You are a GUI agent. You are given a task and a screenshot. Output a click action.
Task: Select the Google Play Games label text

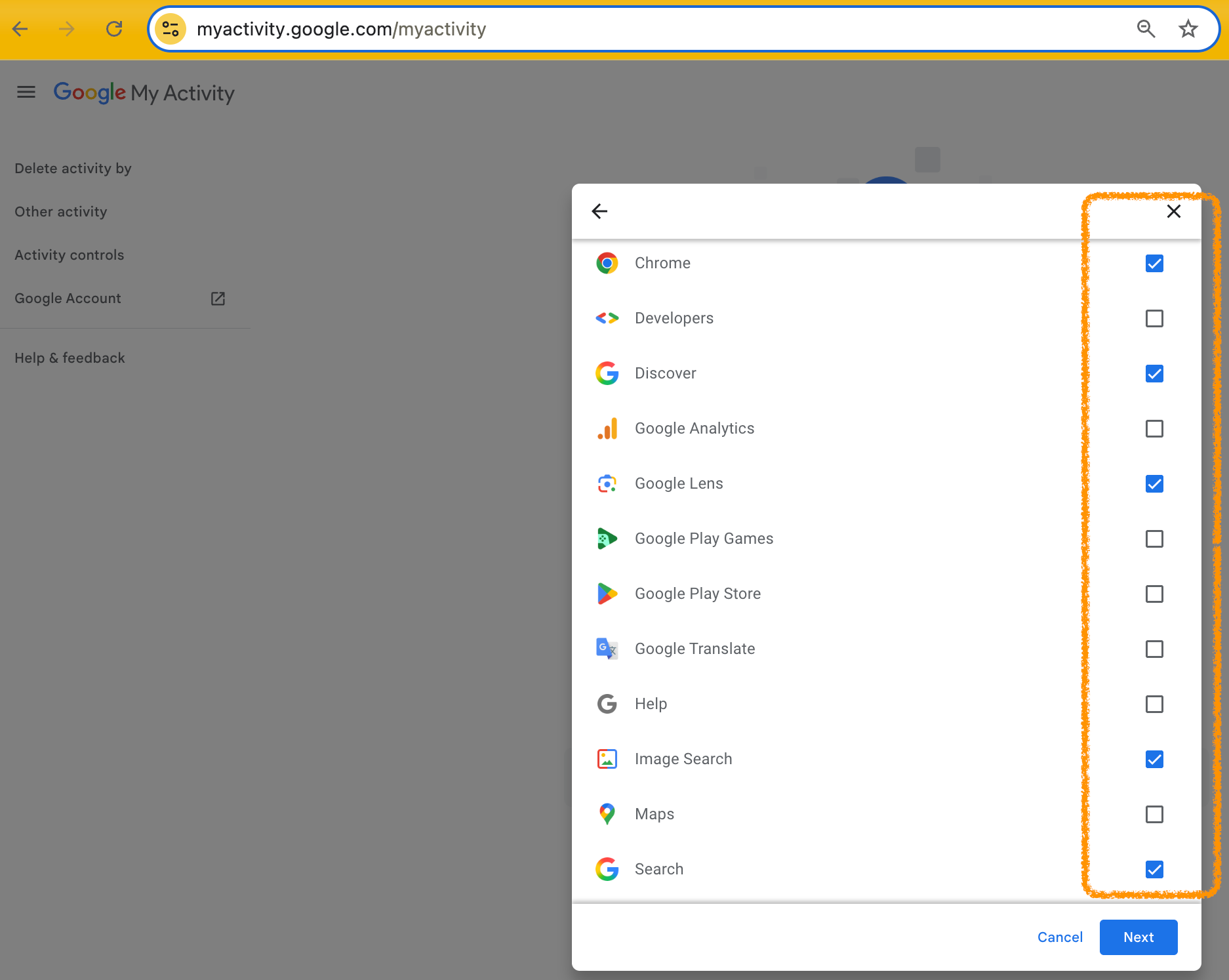click(x=704, y=539)
